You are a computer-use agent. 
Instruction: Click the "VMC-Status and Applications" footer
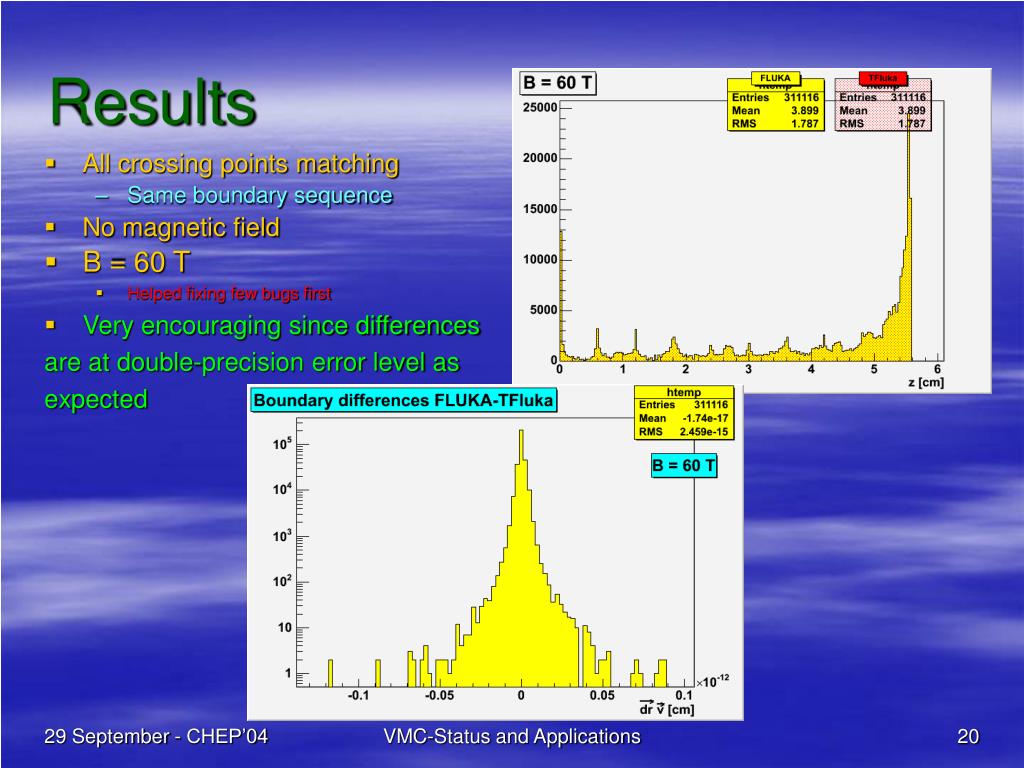click(512, 736)
